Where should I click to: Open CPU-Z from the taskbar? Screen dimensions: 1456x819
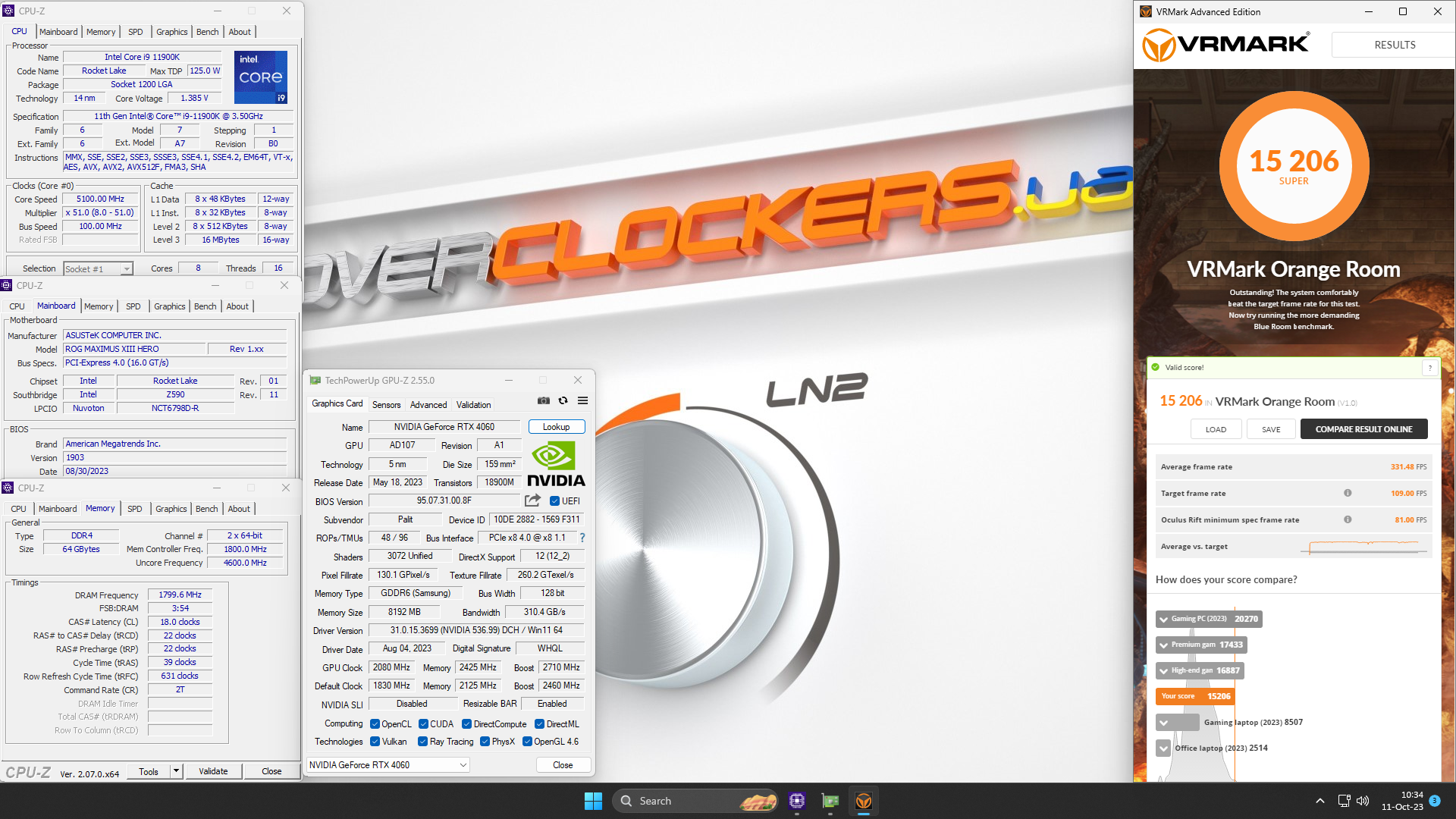[x=796, y=801]
